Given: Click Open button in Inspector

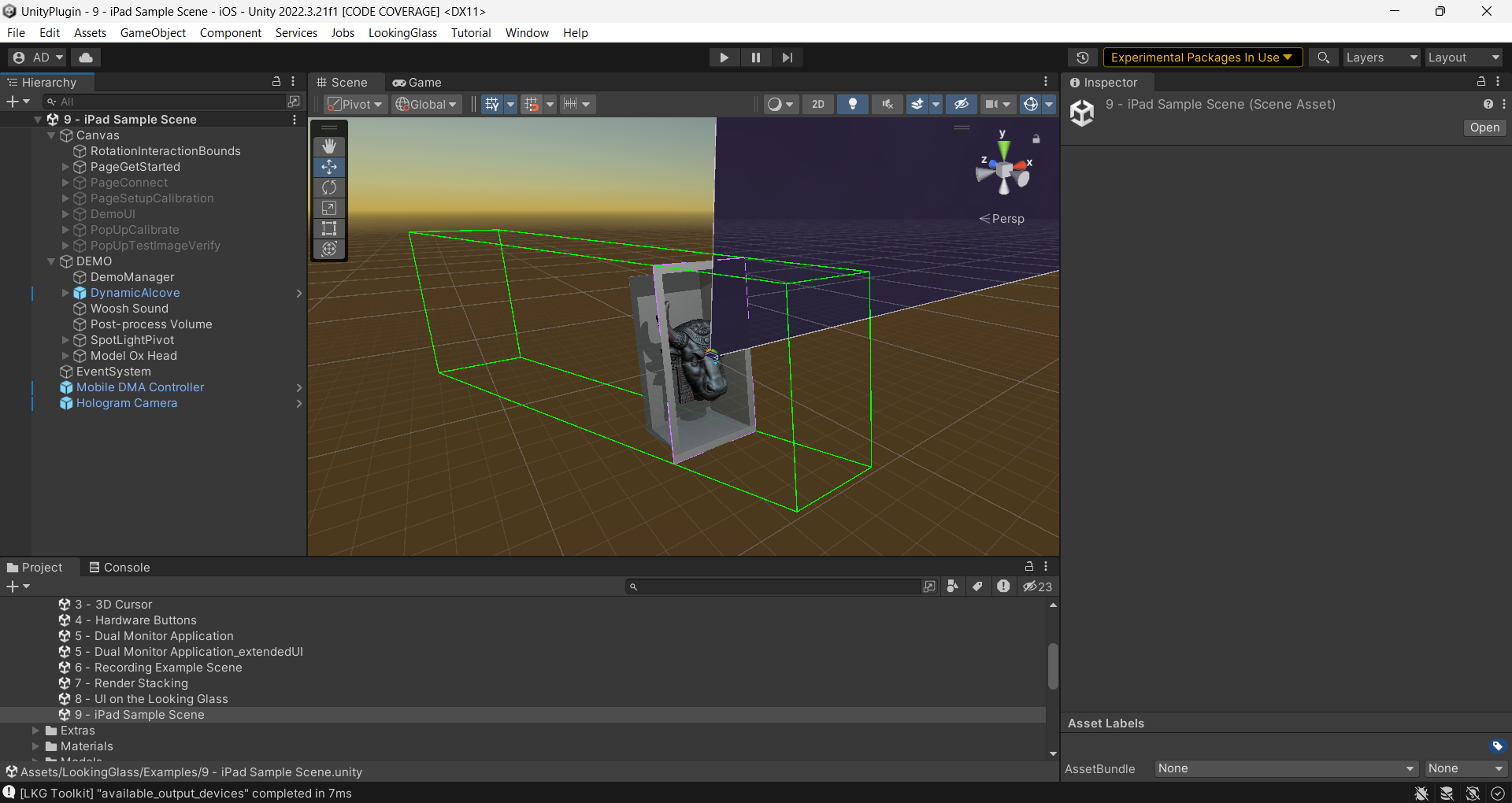Looking at the screenshot, I should (1484, 128).
